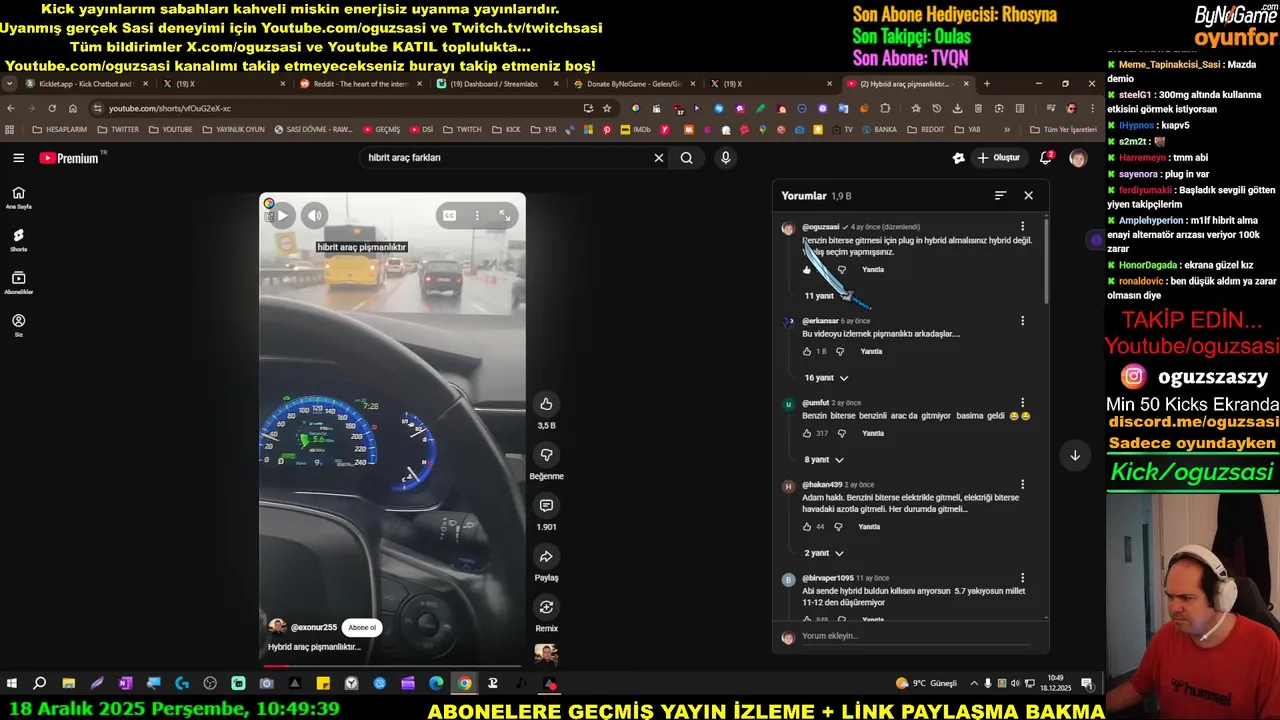The width and height of the screenshot is (1280, 720).
Task: Open Abonelikler in YouTube sidebar
Action: 18,283
